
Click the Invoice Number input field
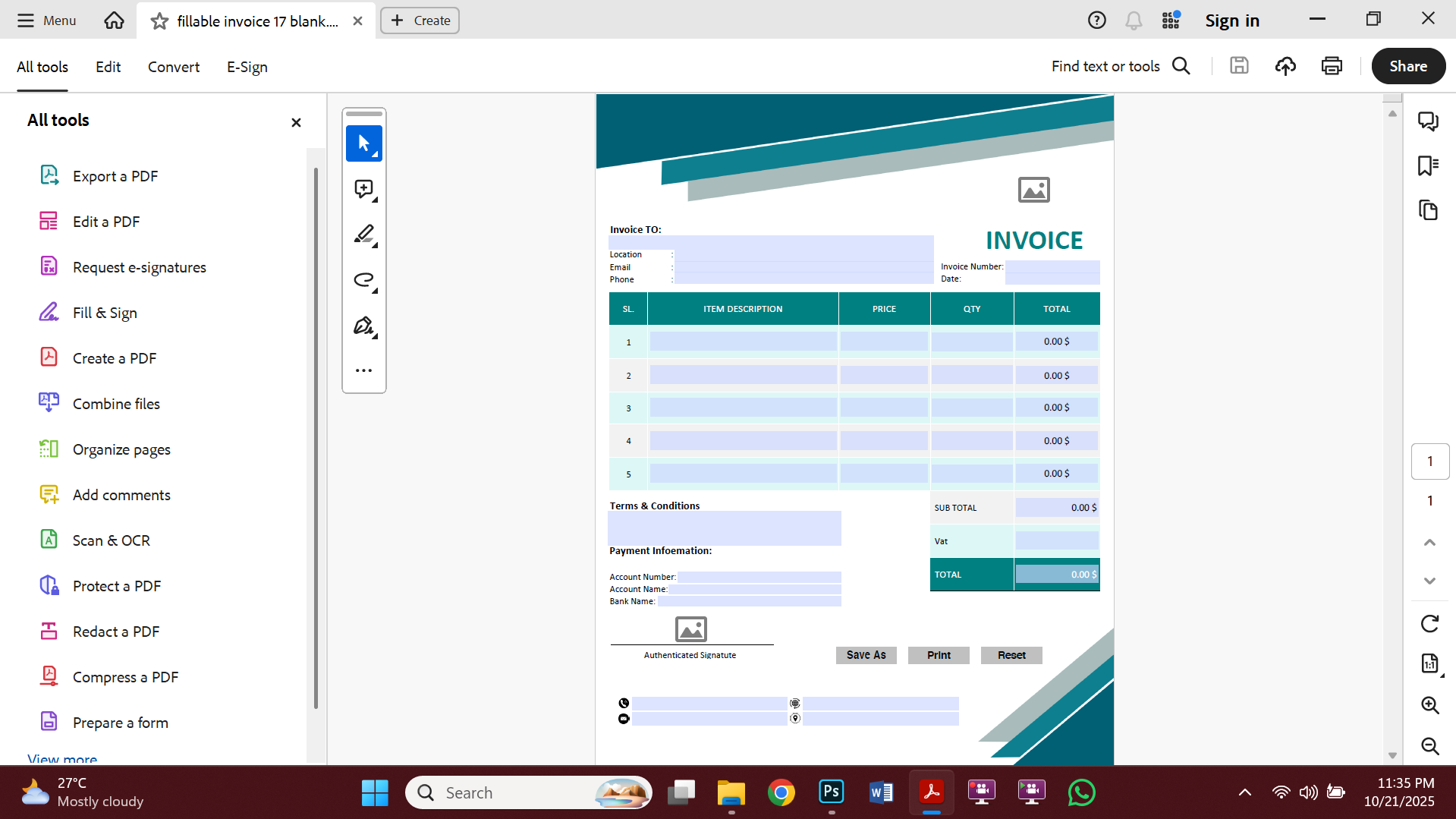click(1053, 272)
